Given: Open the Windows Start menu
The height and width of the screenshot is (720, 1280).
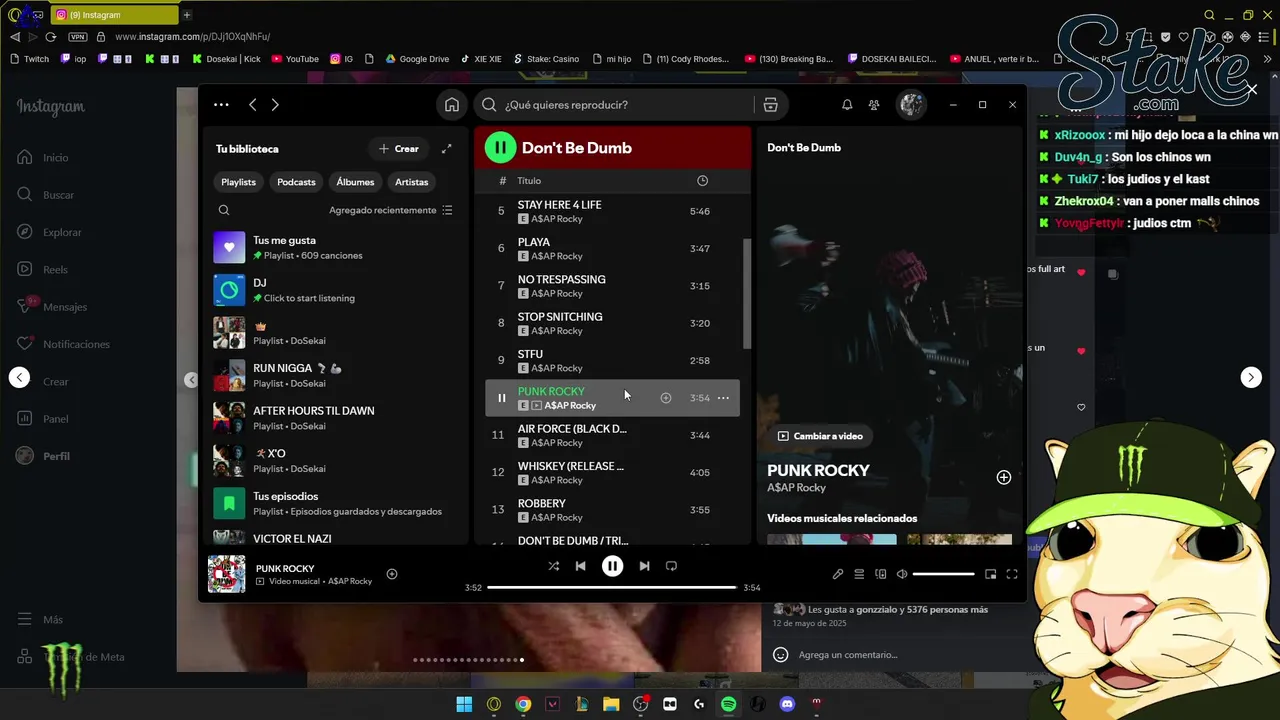Looking at the screenshot, I should [464, 704].
